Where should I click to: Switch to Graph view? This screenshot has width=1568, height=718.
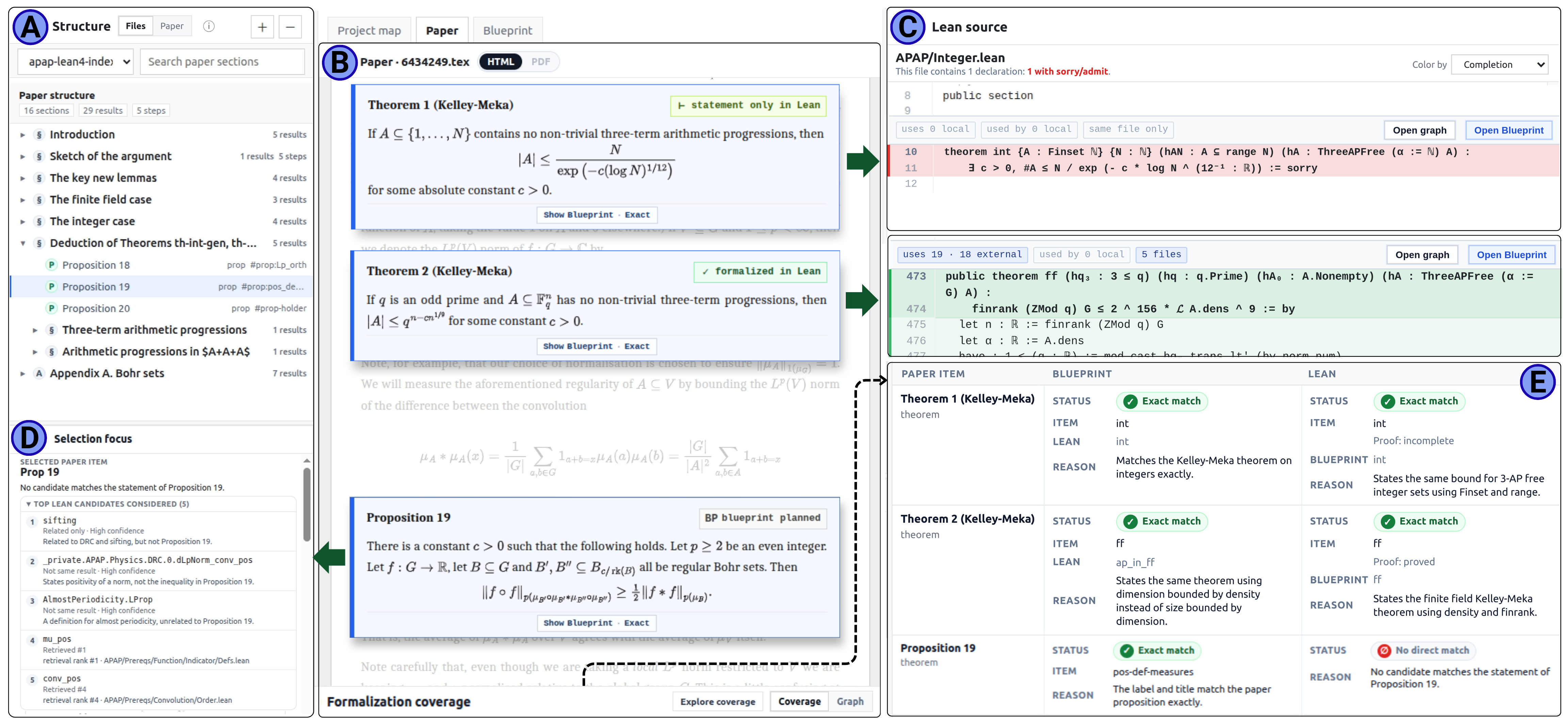click(x=850, y=702)
